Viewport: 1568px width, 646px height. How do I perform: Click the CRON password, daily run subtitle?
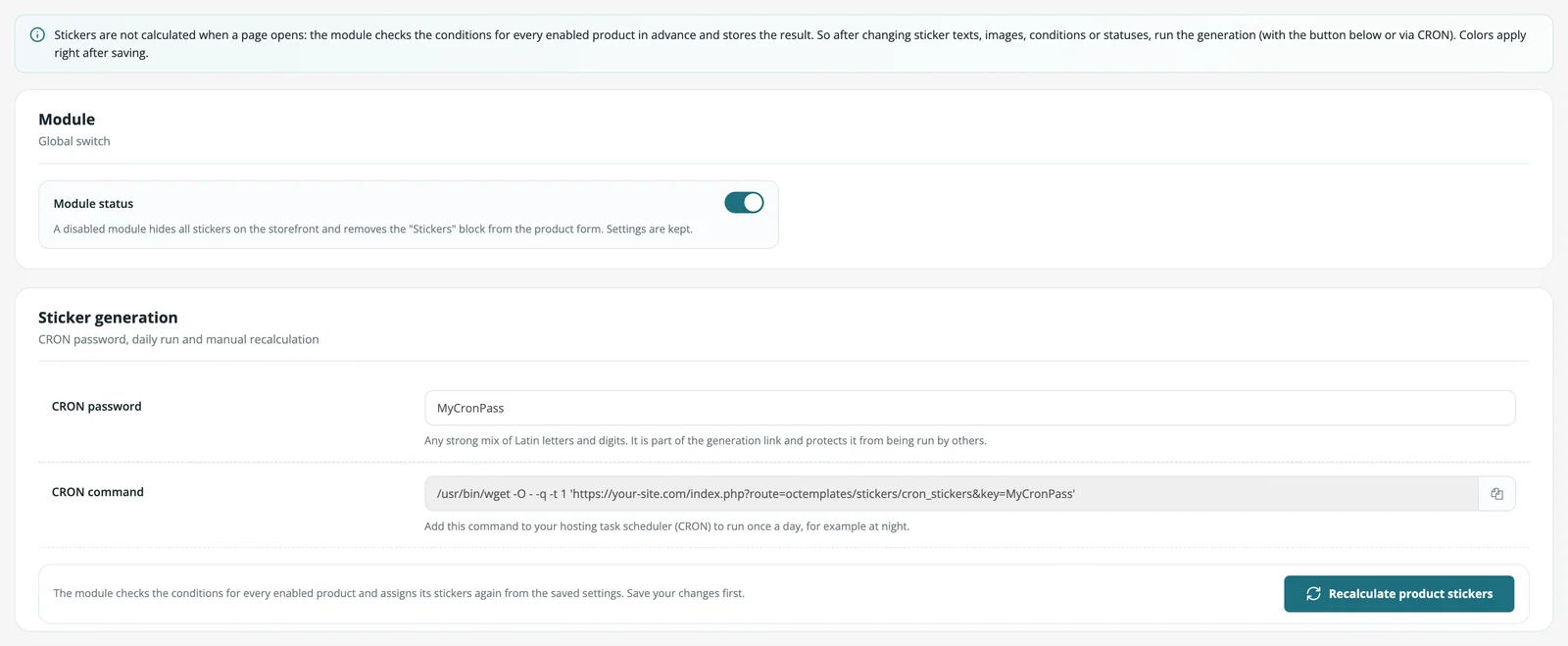(178, 340)
